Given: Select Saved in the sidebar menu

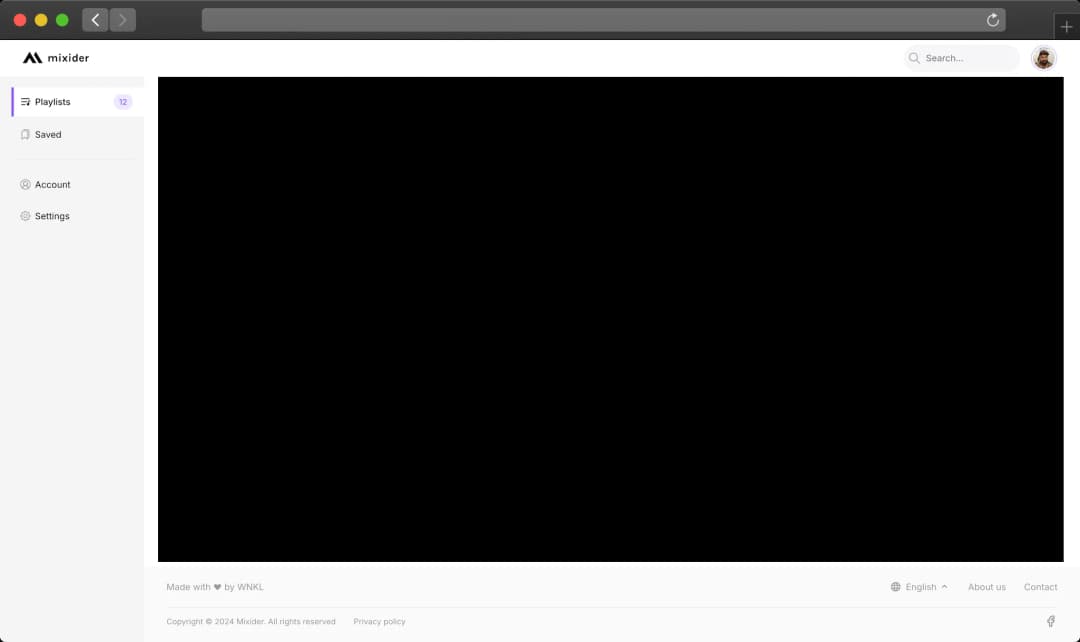Looking at the screenshot, I should click(47, 134).
